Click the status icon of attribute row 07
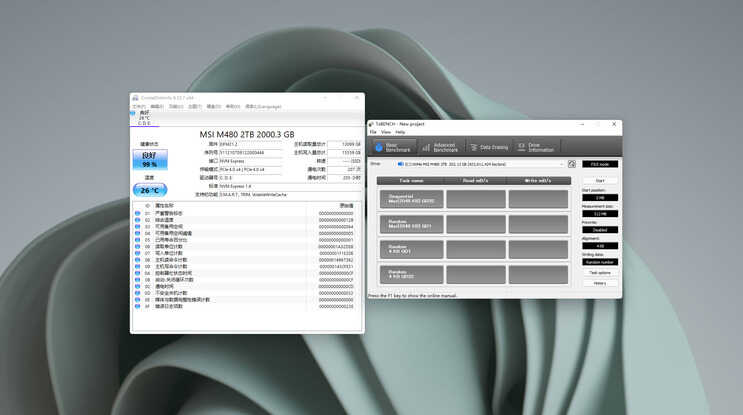 coord(137,253)
